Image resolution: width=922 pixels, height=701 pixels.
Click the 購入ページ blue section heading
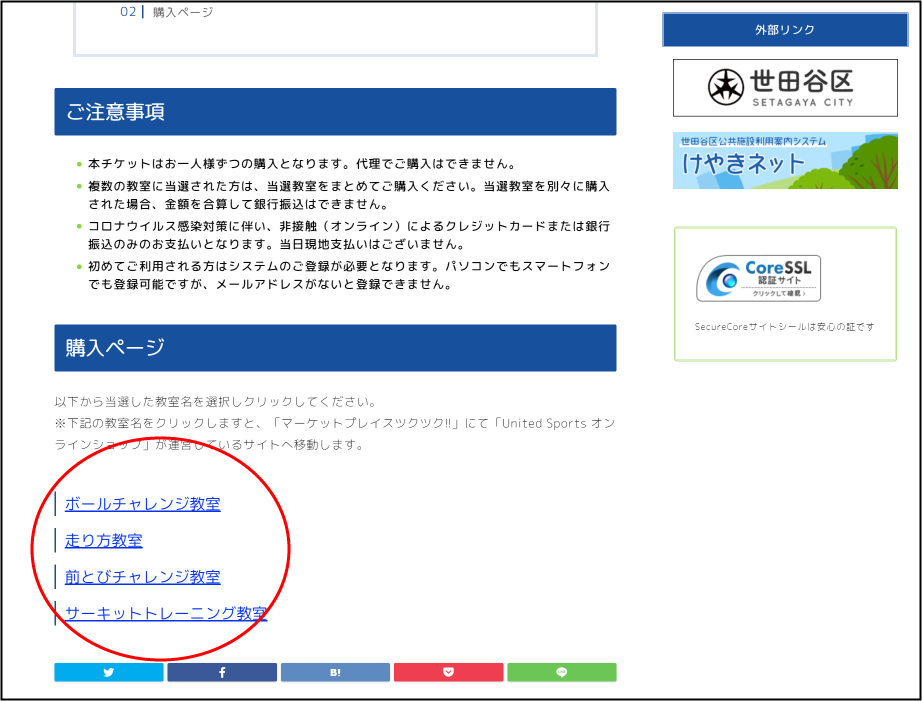point(335,348)
